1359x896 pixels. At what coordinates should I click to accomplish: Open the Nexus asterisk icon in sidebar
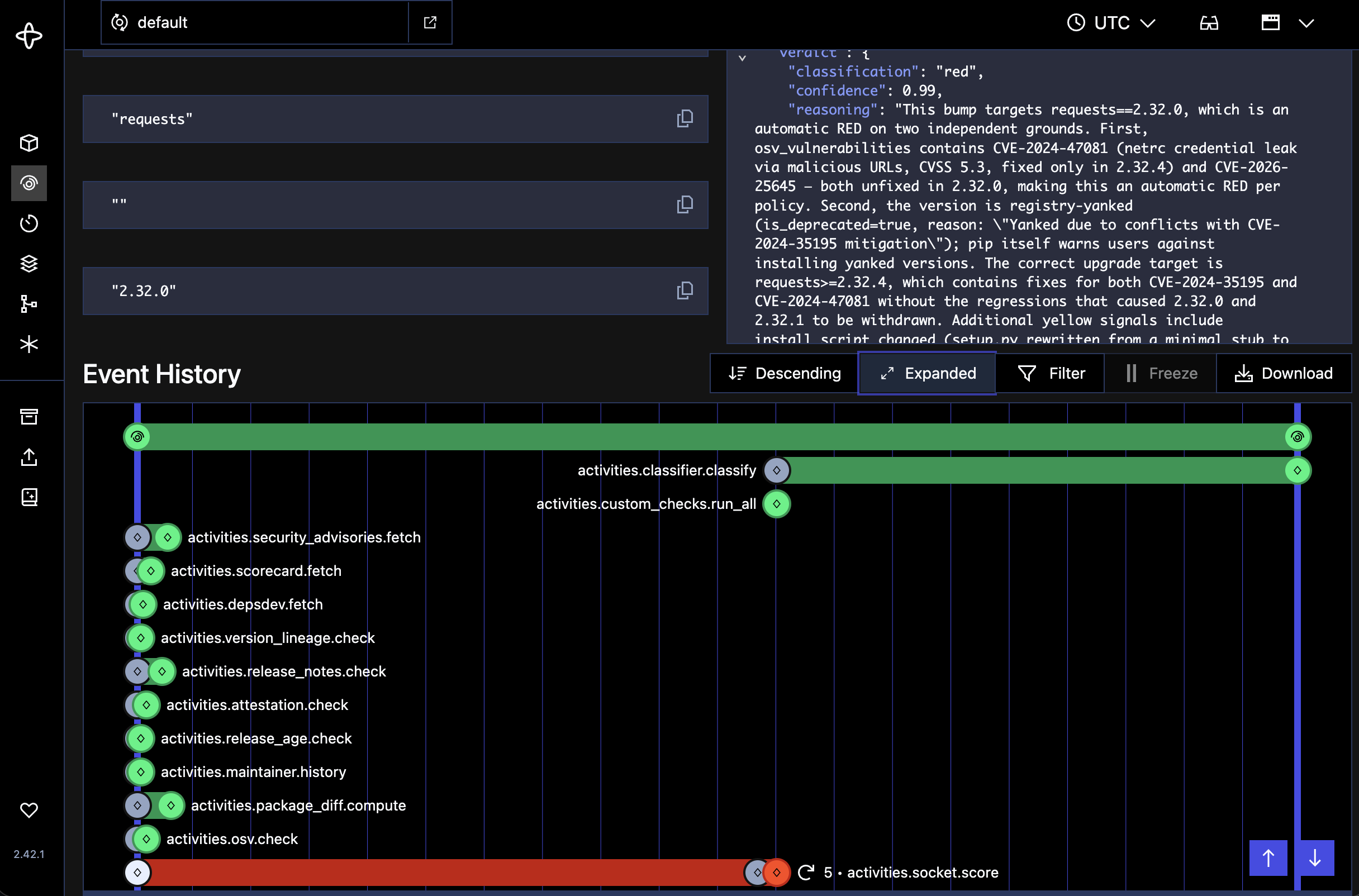click(28, 344)
